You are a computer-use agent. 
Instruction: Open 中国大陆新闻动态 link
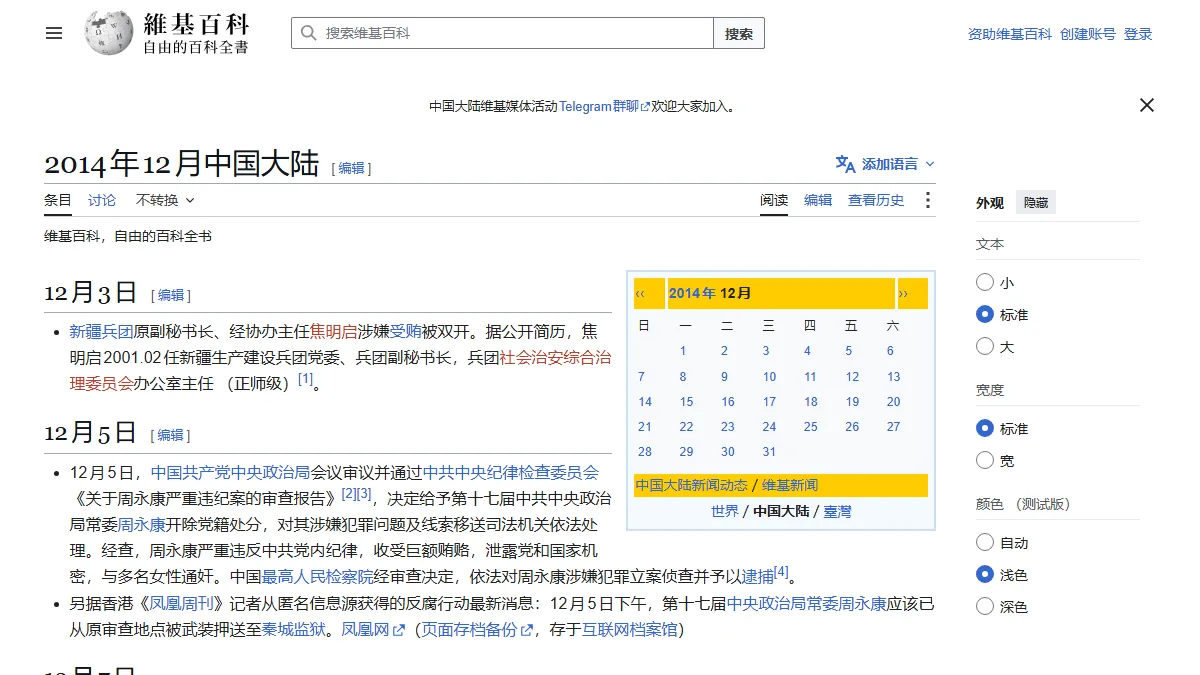(692, 485)
